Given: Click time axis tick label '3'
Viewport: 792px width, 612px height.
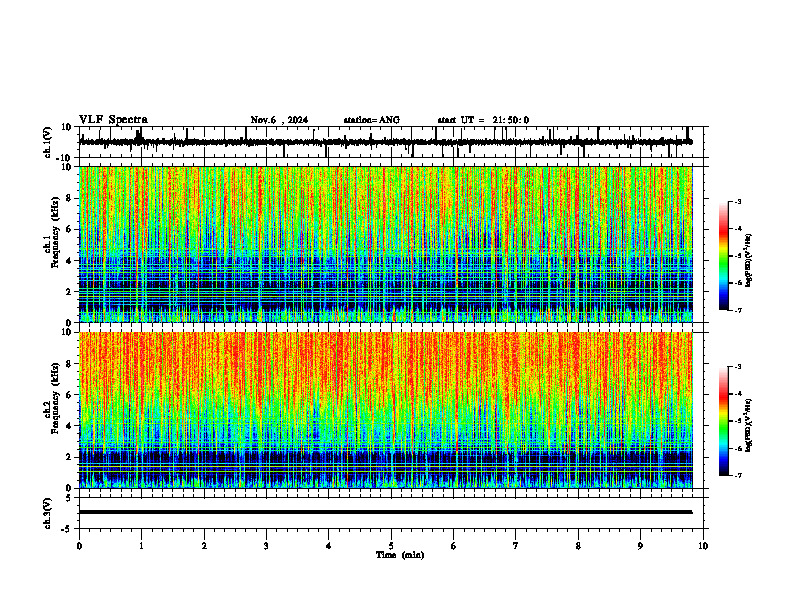Looking at the screenshot, I should (x=266, y=546).
